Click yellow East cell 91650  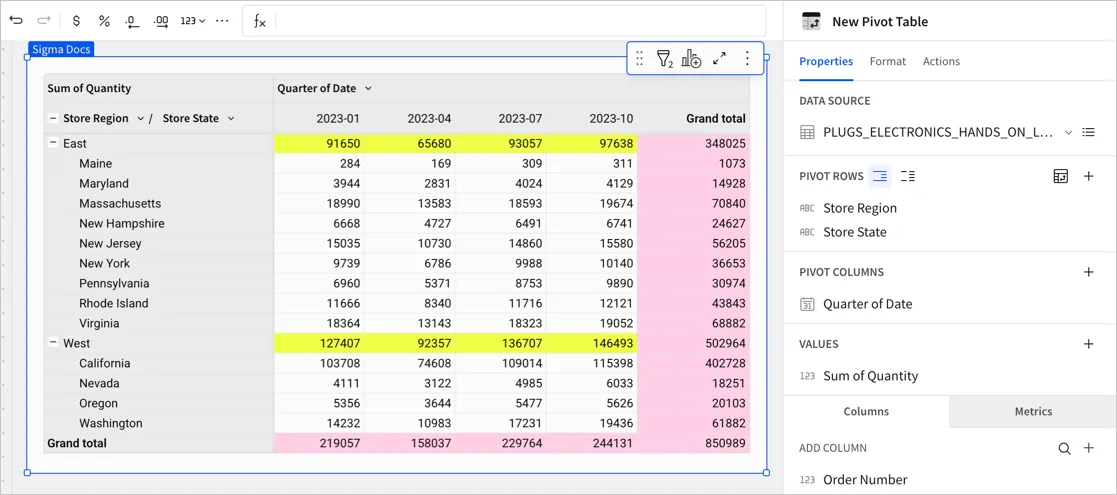coord(319,143)
